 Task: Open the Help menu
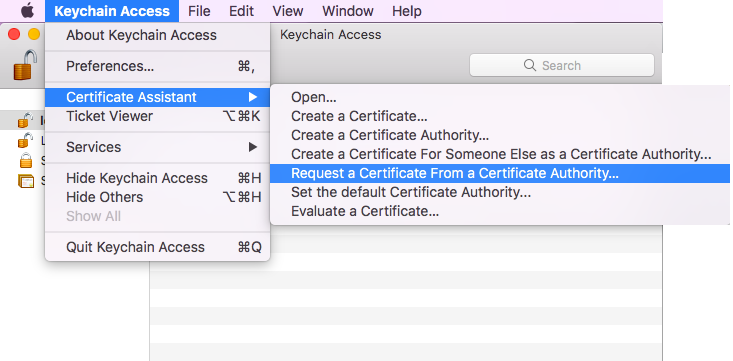tap(407, 11)
